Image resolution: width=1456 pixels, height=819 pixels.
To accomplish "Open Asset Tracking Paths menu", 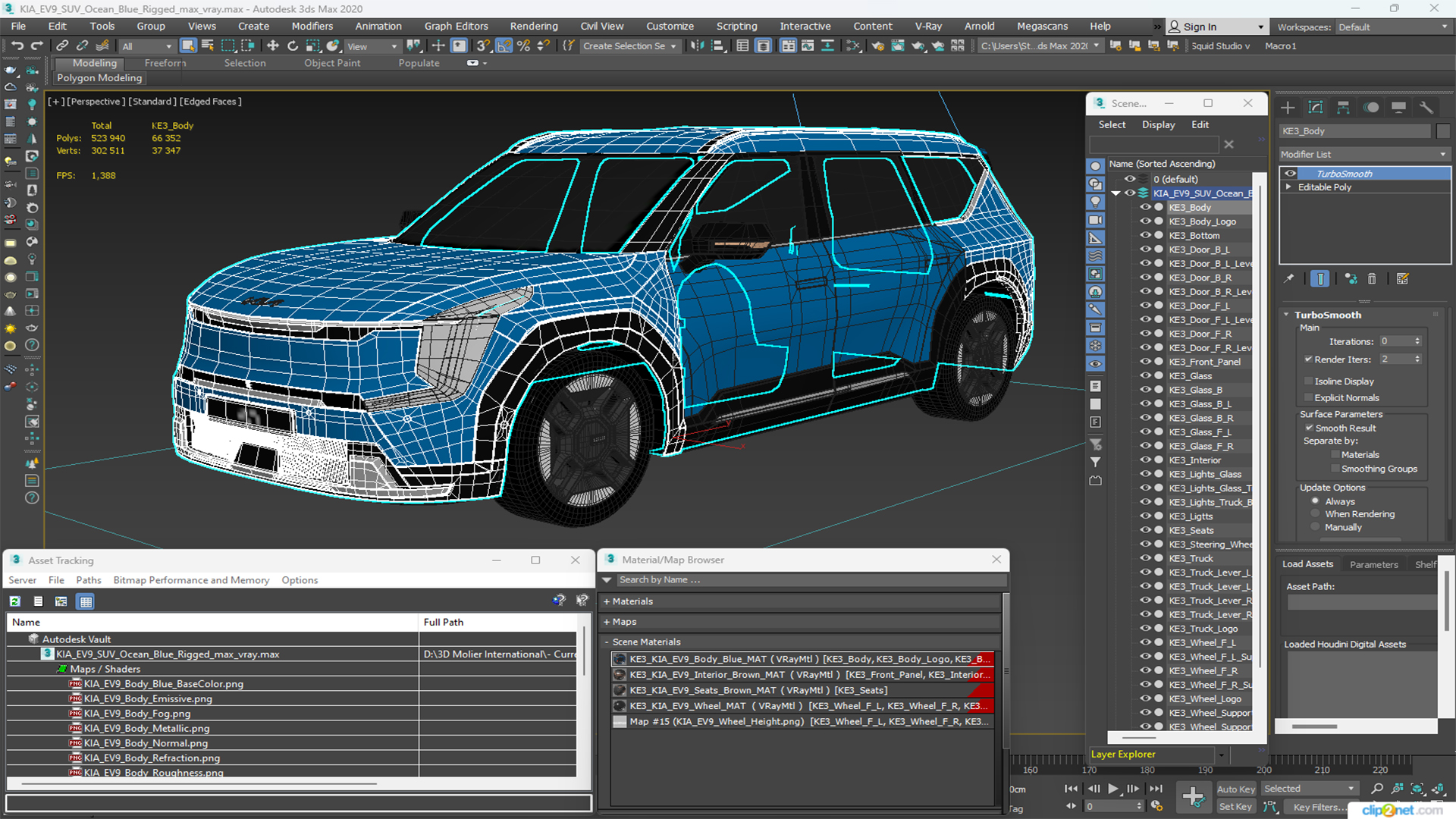I will click(89, 580).
